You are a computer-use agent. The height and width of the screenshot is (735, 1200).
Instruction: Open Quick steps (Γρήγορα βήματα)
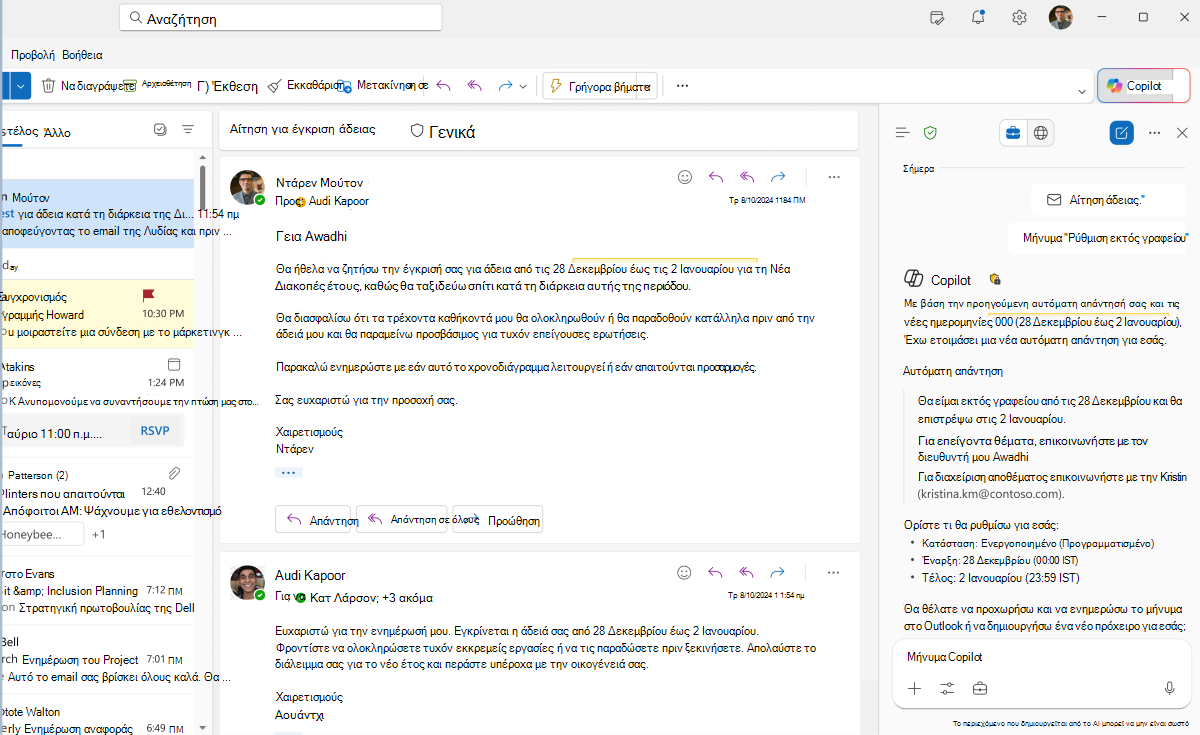[x=602, y=86]
